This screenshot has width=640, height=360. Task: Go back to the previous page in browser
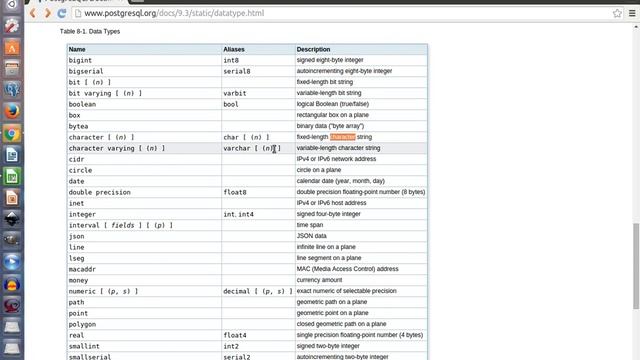point(33,13)
